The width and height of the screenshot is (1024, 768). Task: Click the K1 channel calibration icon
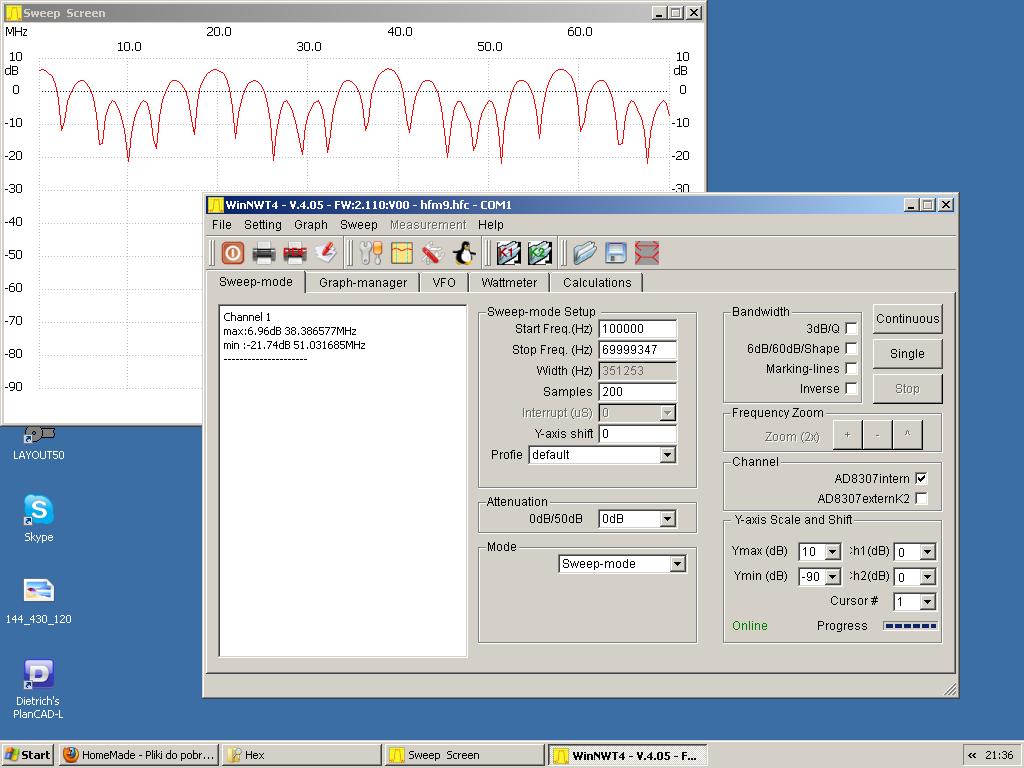click(508, 253)
